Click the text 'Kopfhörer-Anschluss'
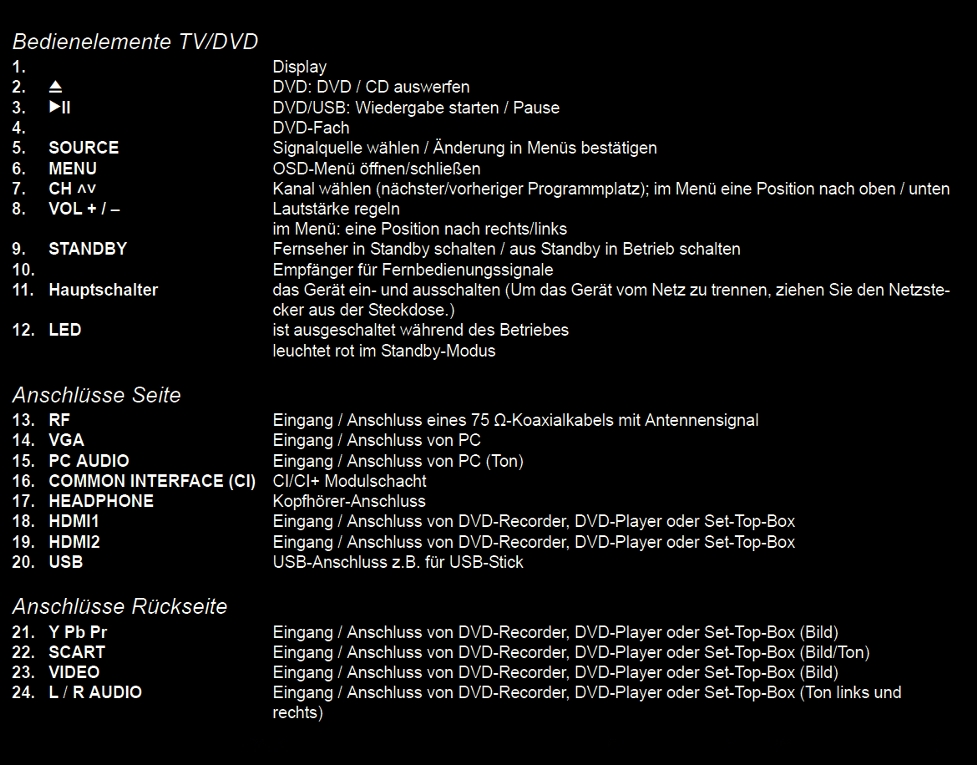This screenshot has height=765, width=977. [349, 501]
